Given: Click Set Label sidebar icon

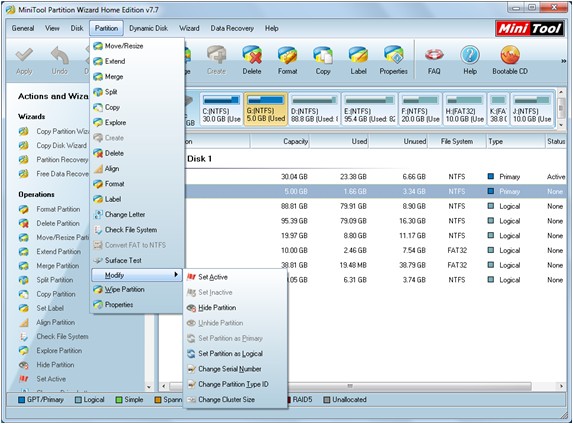Looking at the screenshot, I should 24,308.
